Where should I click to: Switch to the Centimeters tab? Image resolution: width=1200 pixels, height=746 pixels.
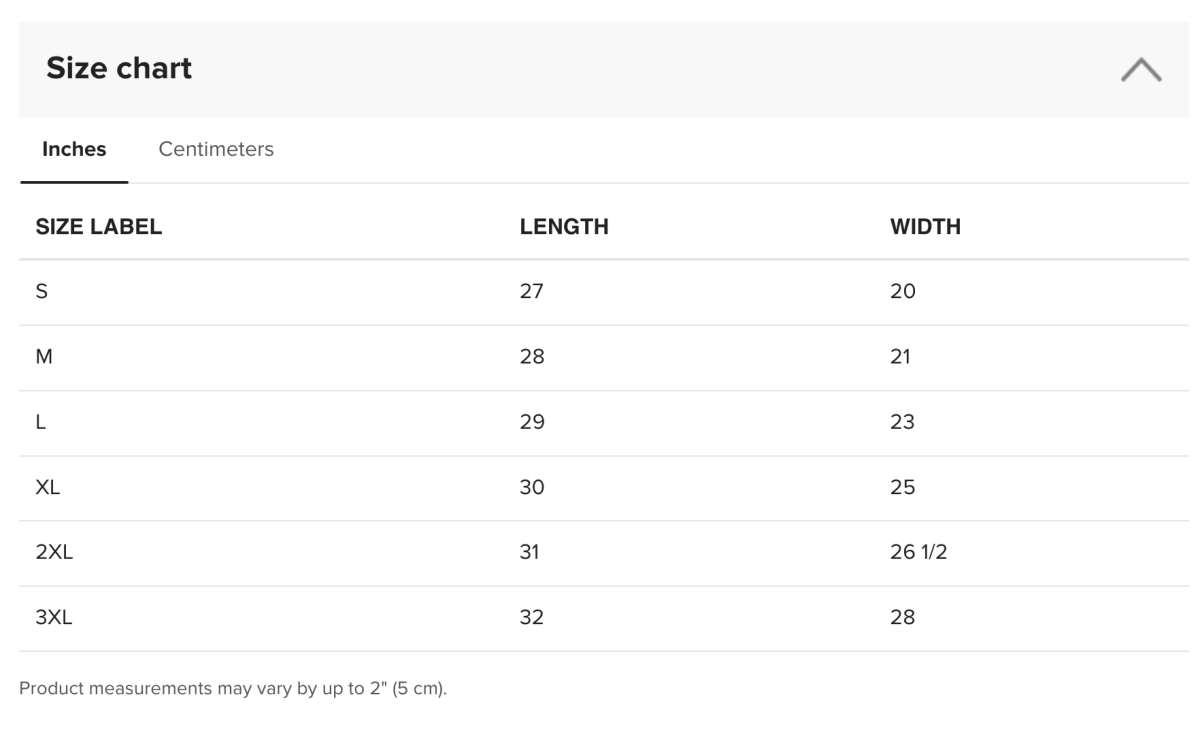tap(216, 149)
